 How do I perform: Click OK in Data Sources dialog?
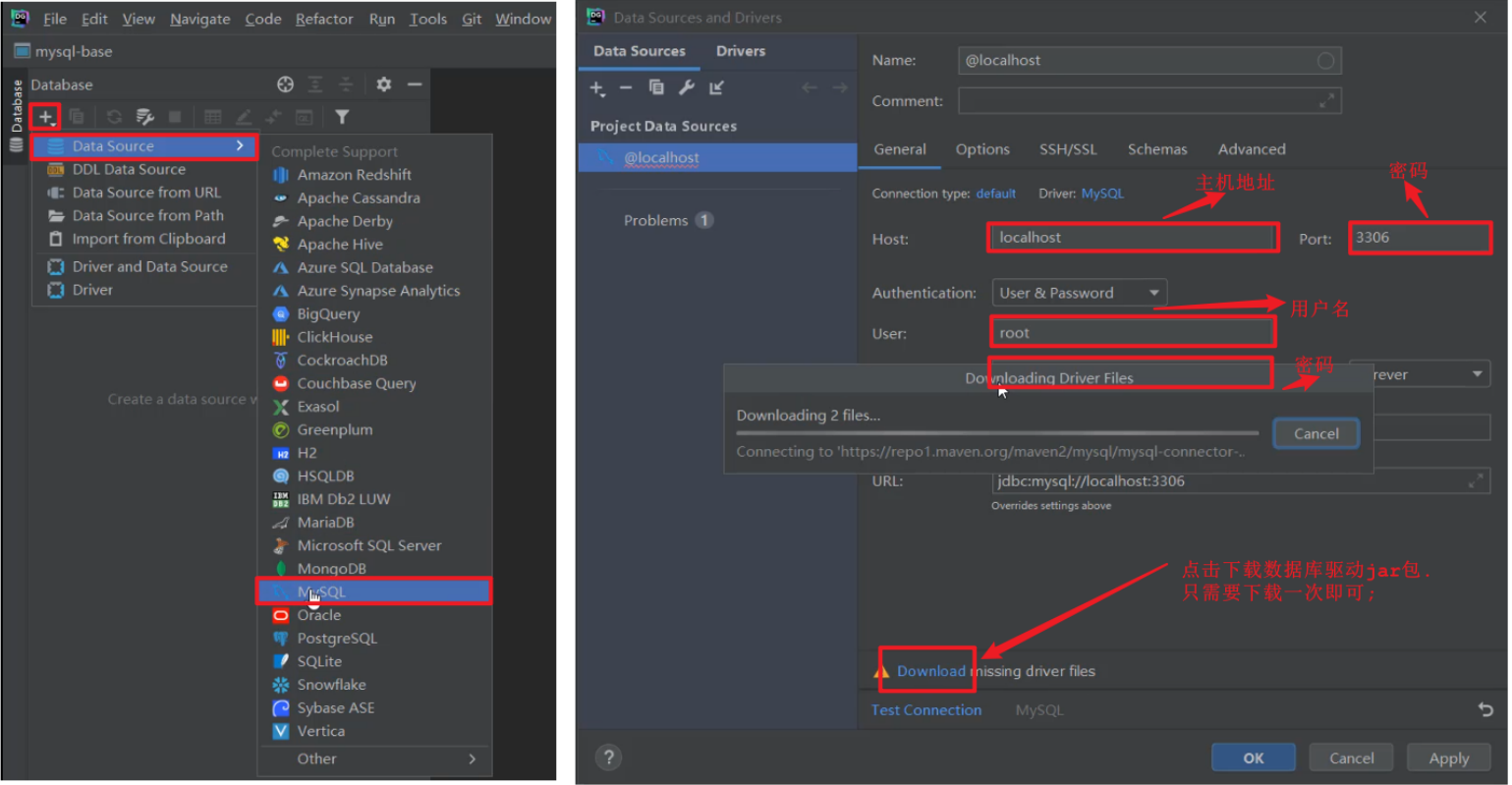[x=1254, y=758]
